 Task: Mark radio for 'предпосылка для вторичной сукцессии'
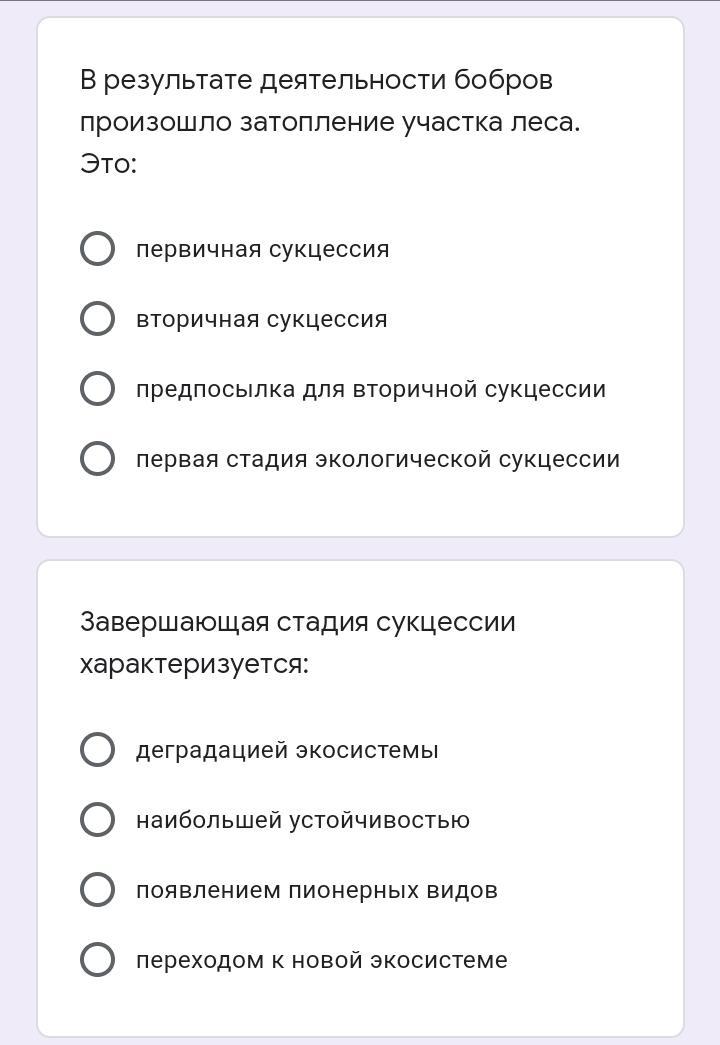[x=97, y=389]
